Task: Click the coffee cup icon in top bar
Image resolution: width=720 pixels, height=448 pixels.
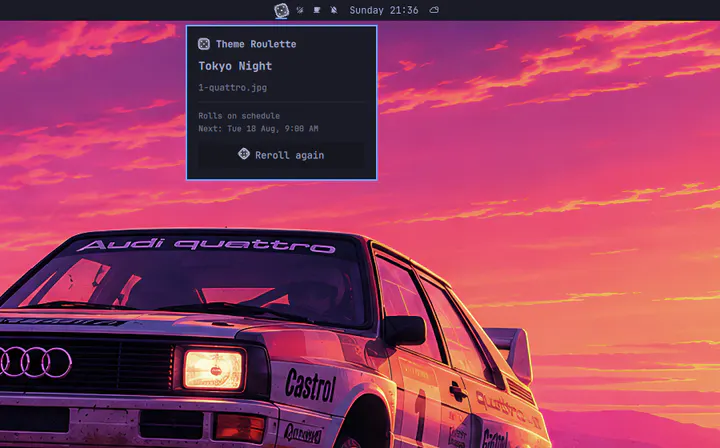Action: (317, 10)
